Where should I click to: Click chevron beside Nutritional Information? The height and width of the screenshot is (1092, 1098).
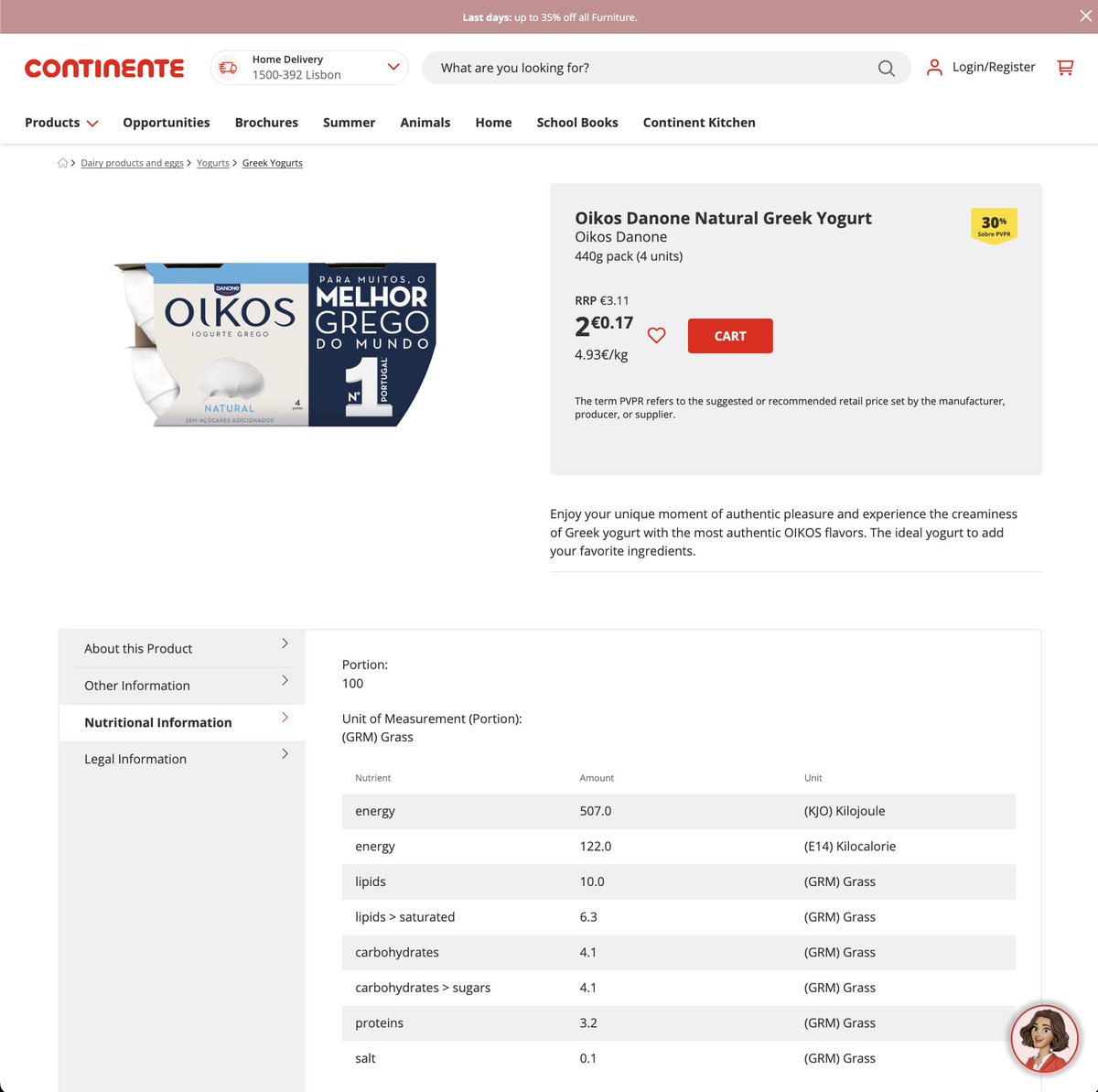[285, 717]
